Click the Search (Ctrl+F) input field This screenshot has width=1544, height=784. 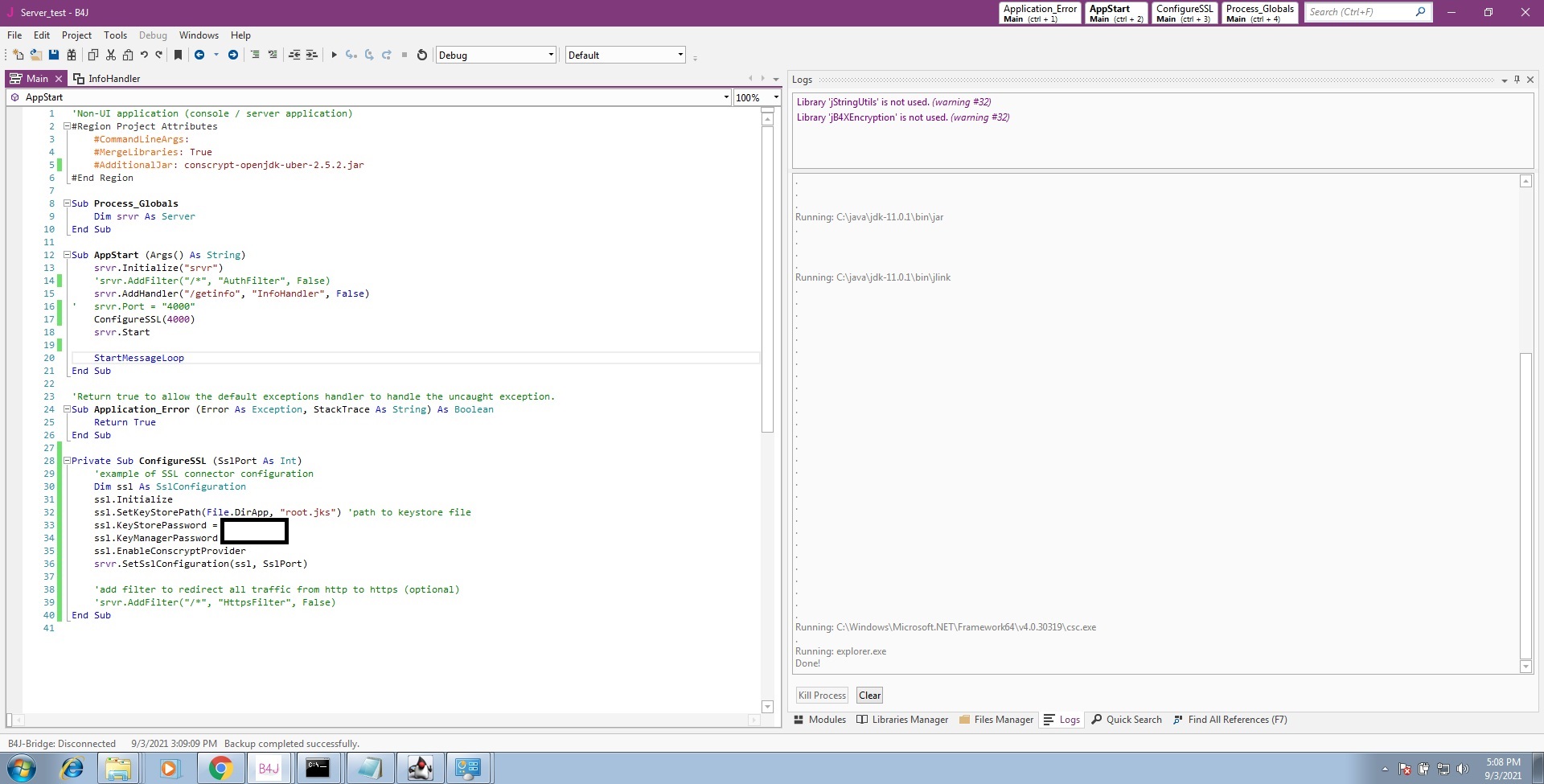(x=1358, y=12)
